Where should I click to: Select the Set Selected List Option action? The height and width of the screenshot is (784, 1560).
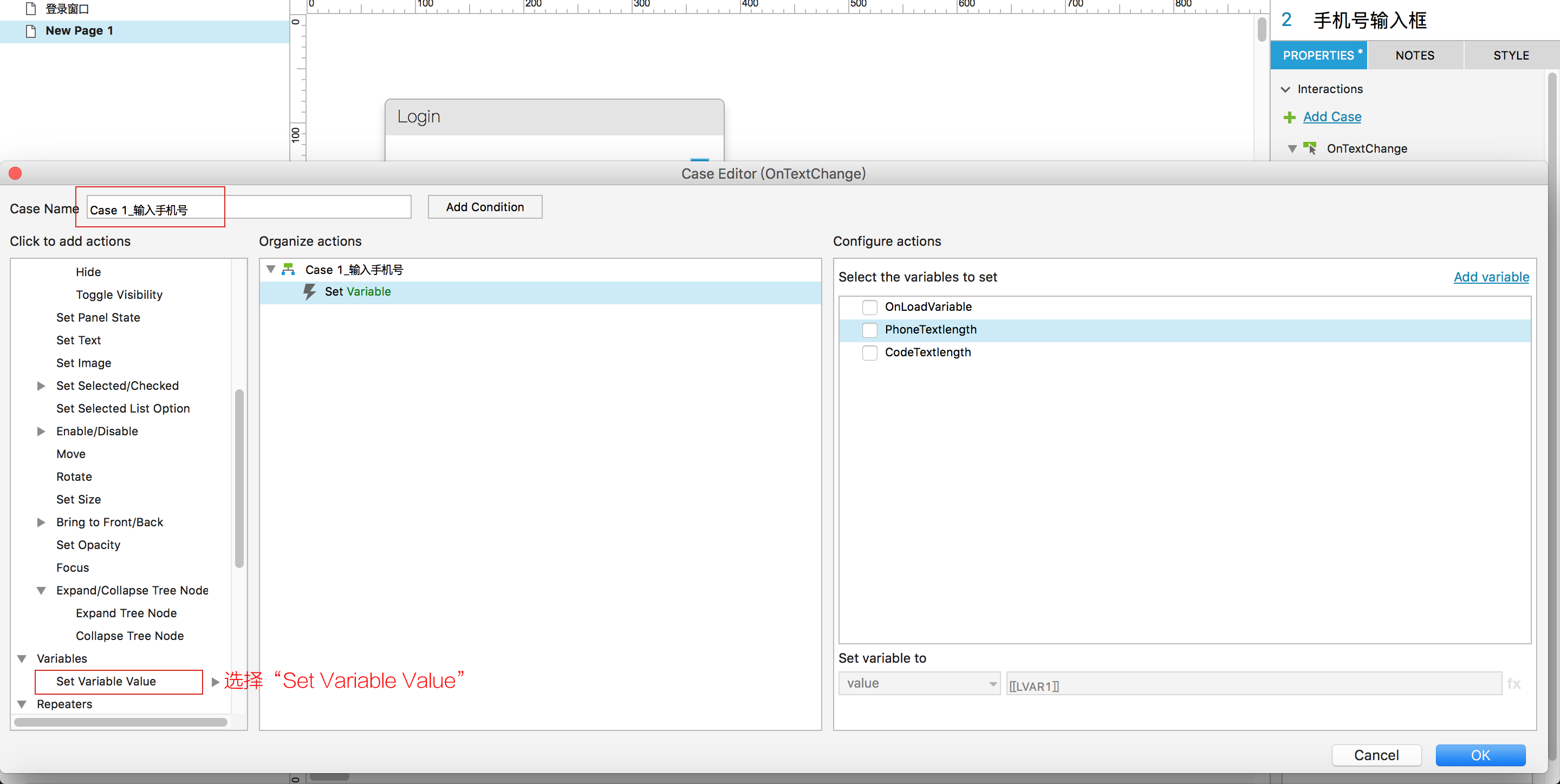123,409
